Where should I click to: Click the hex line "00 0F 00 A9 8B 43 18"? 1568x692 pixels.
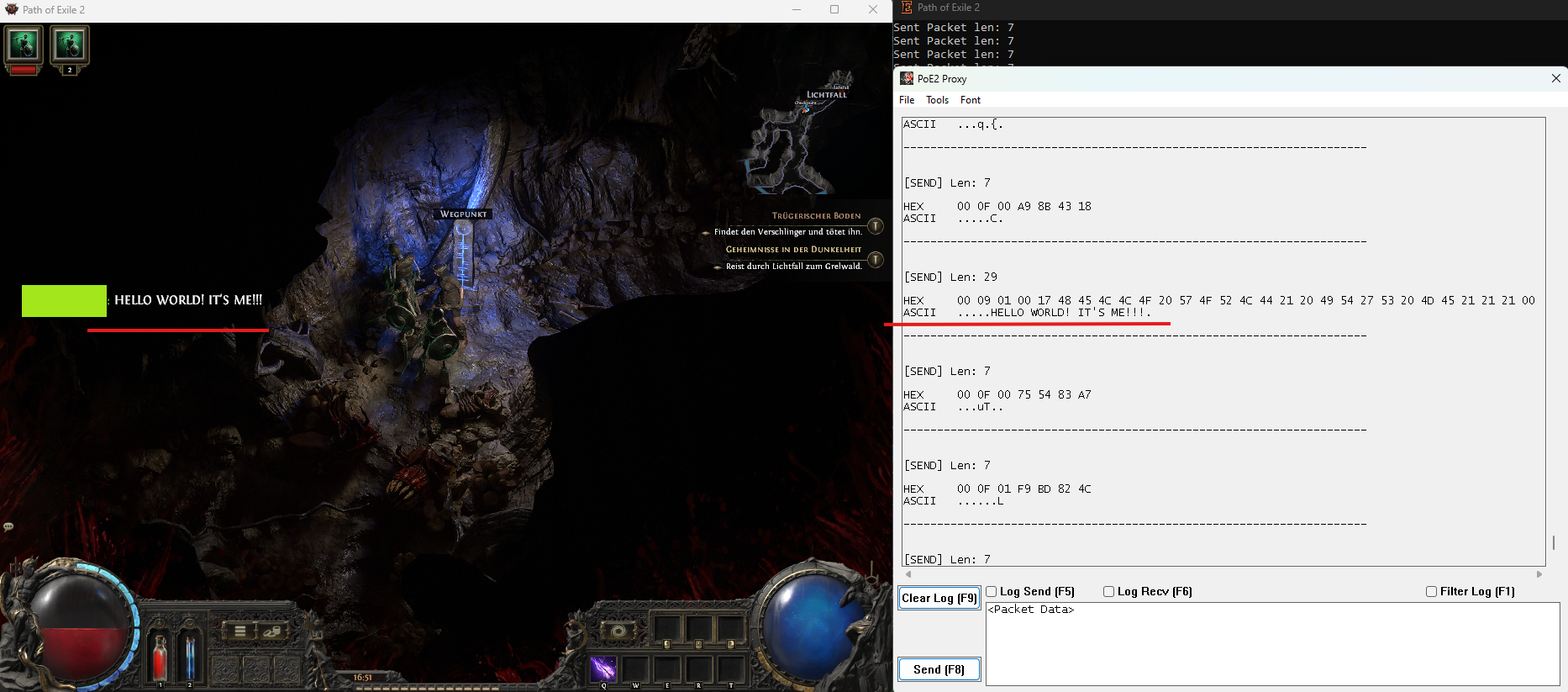tap(1024, 207)
